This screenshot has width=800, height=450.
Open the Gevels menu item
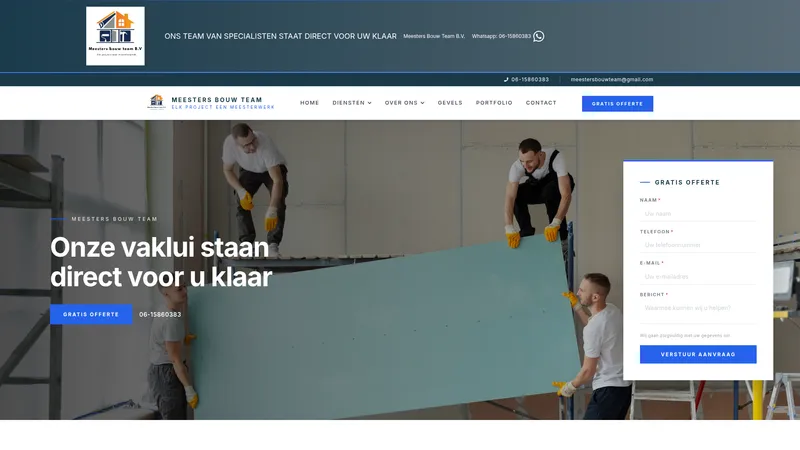(x=450, y=103)
